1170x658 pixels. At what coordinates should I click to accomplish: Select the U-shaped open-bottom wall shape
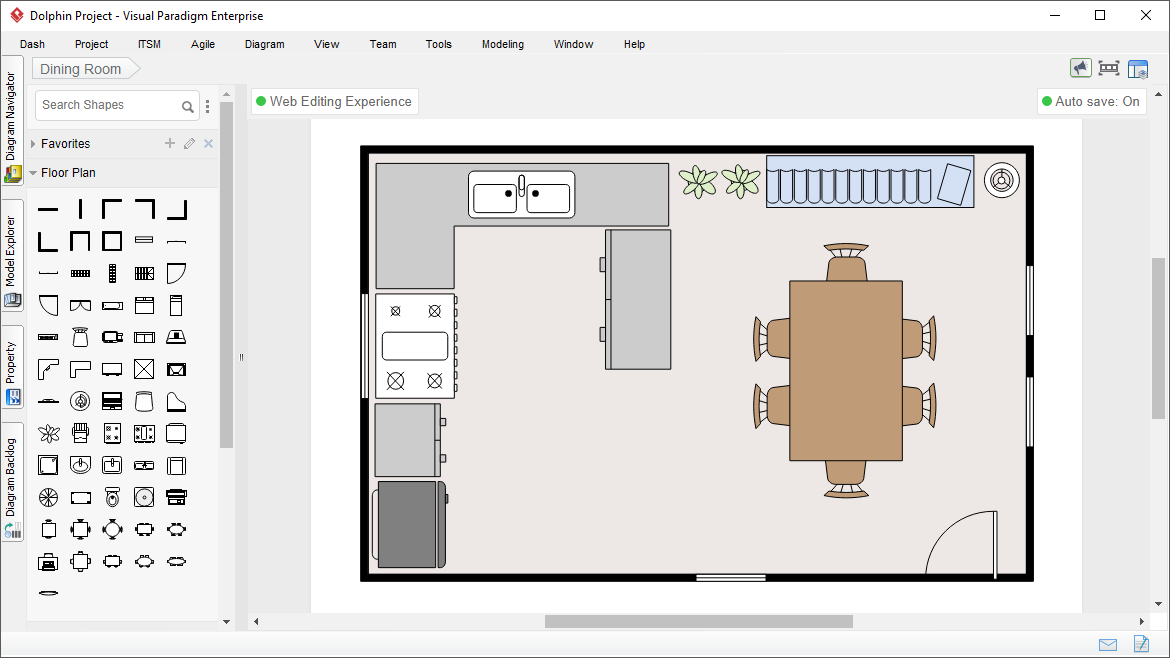80,241
